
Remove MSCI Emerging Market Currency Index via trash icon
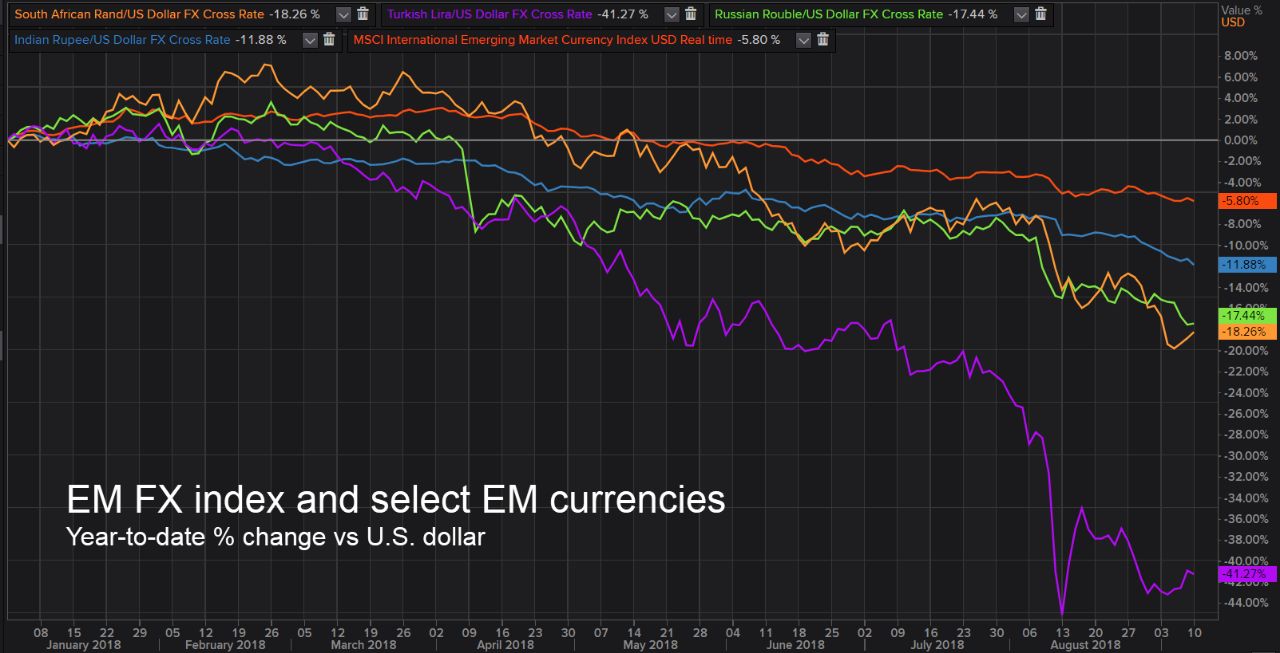(x=822, y=40)
